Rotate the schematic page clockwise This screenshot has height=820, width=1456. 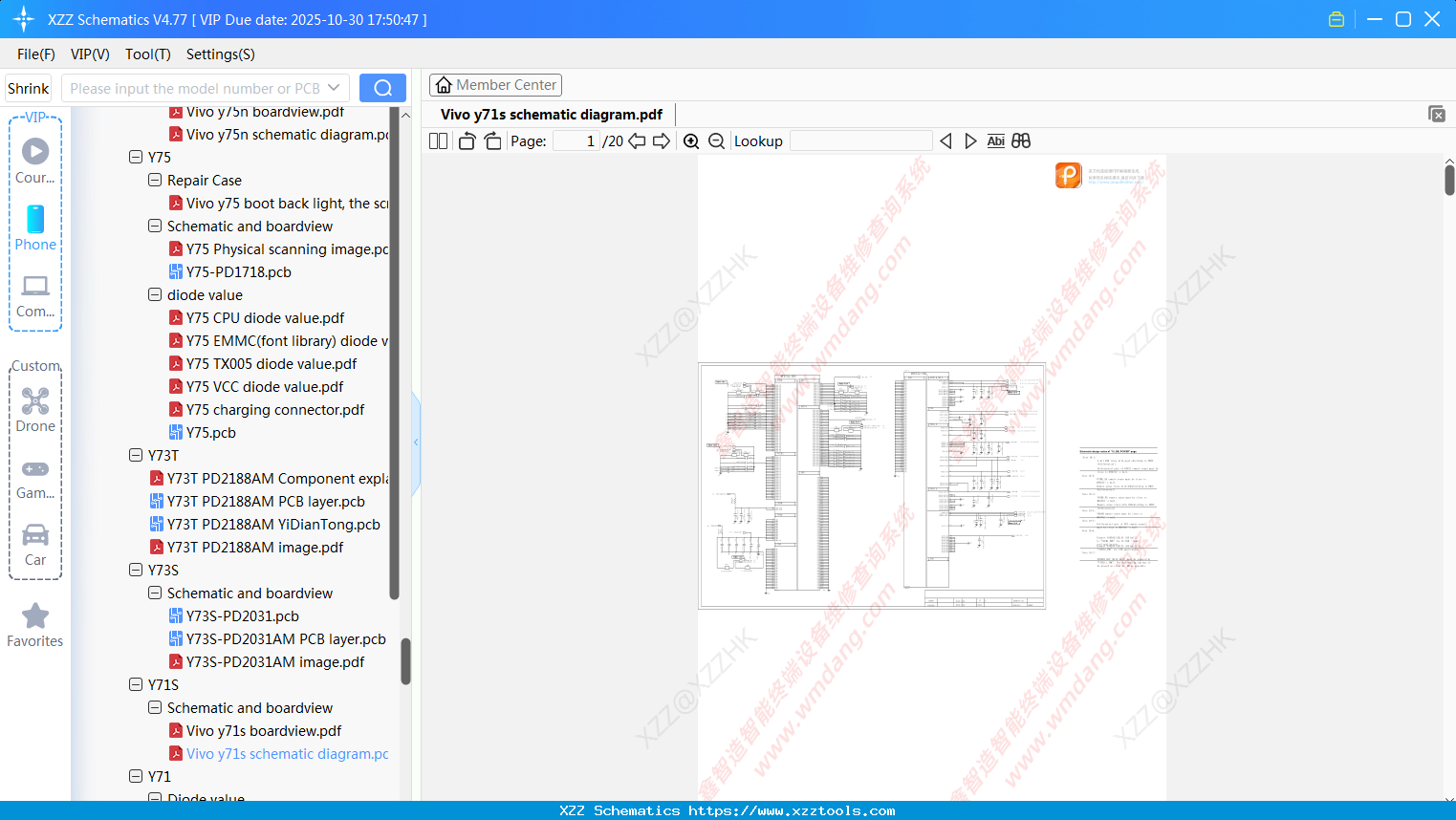(x=492, y=140)
